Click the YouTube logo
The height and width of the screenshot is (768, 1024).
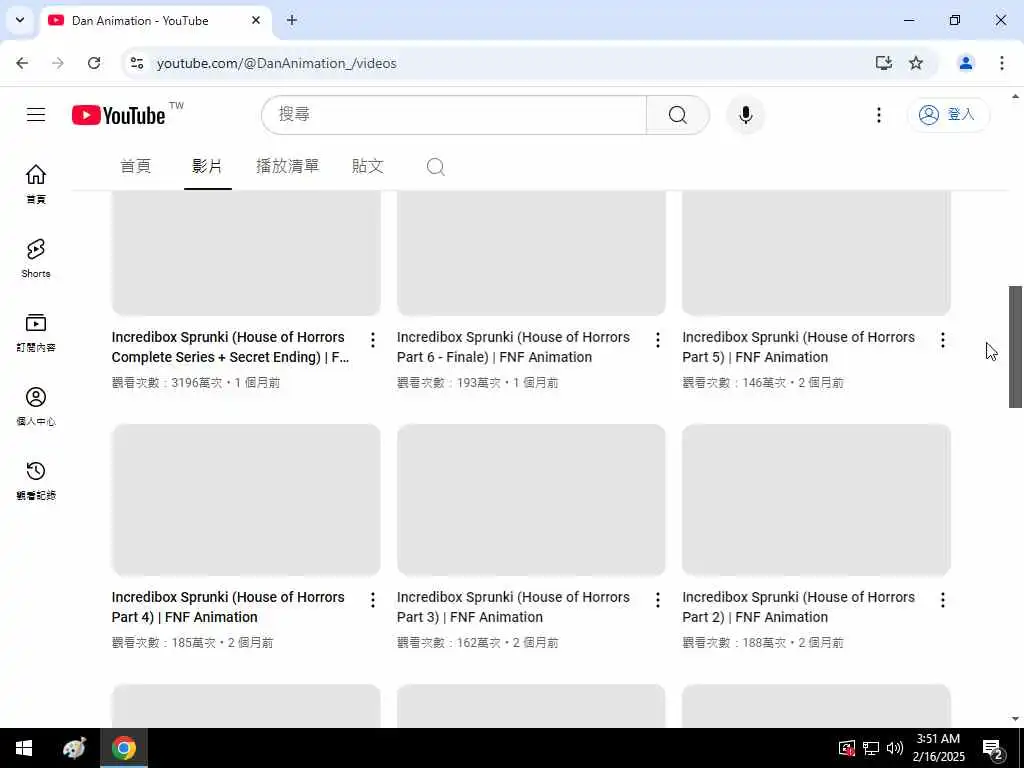coord(119,115)
